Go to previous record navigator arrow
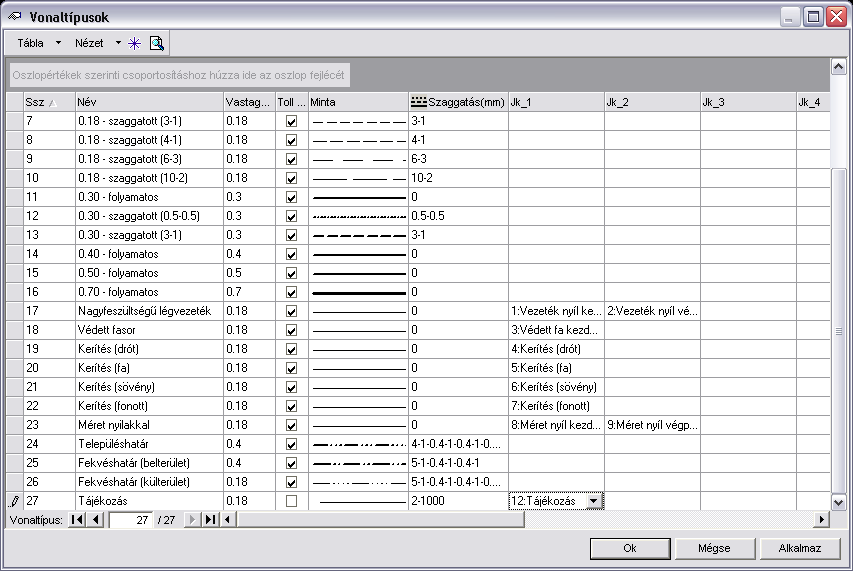This screenshot has width=853, height=571. tap(96, 520)
